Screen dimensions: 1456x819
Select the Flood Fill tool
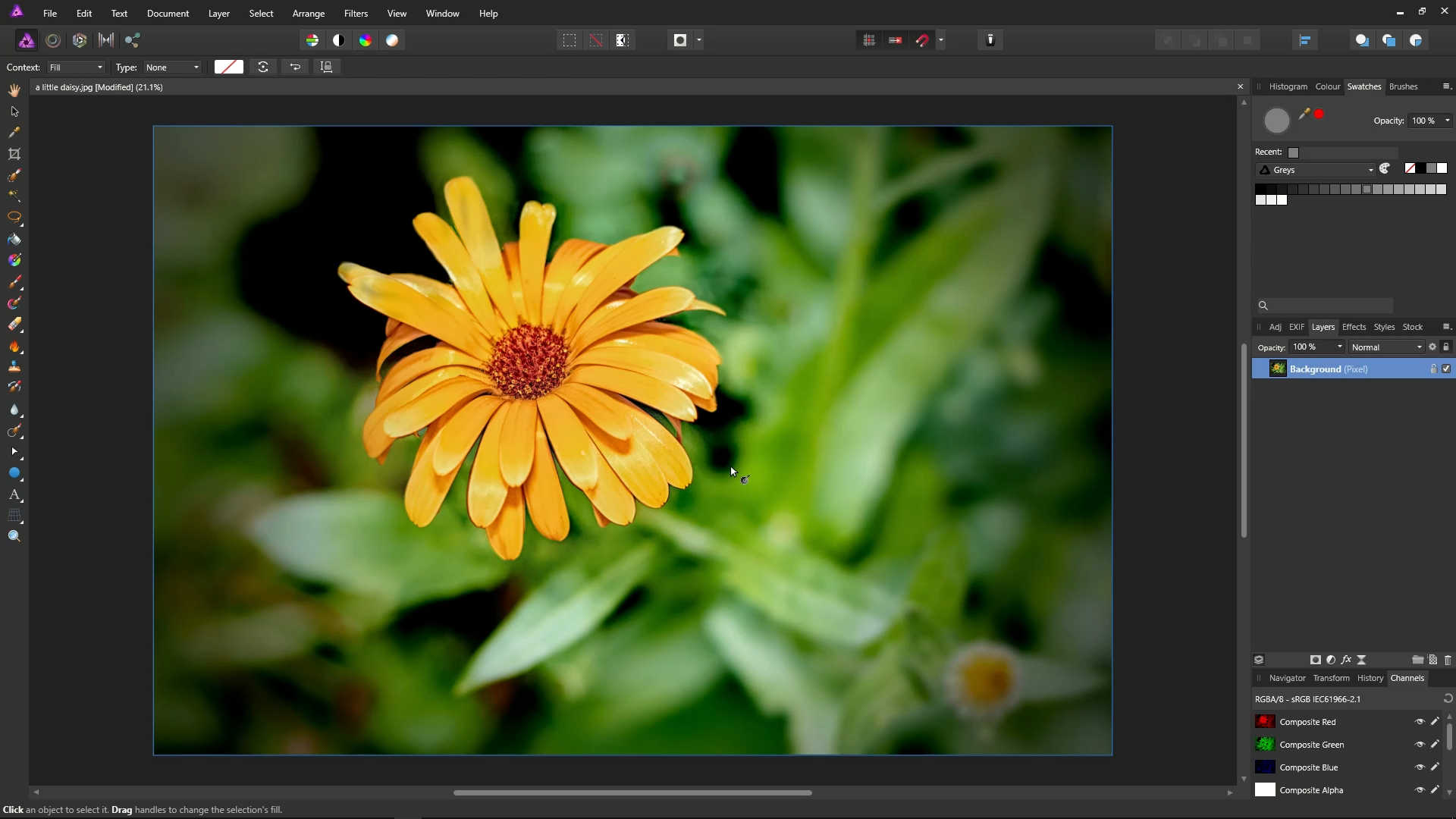[x=14, y=240]
